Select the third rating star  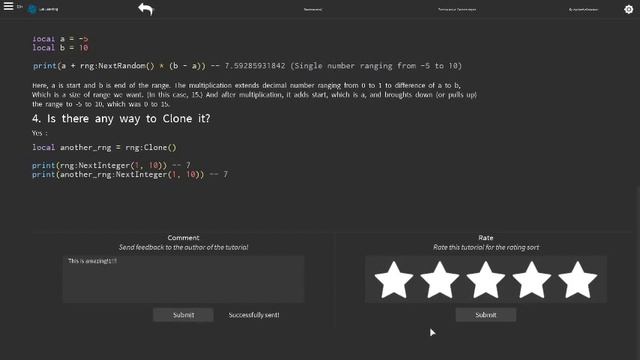tap(486, 280)
